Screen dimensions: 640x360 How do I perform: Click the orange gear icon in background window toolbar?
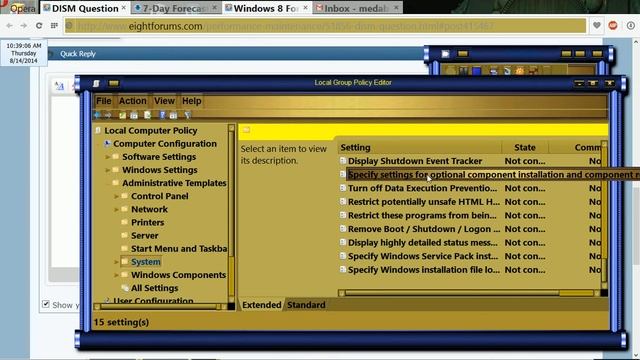520,71
